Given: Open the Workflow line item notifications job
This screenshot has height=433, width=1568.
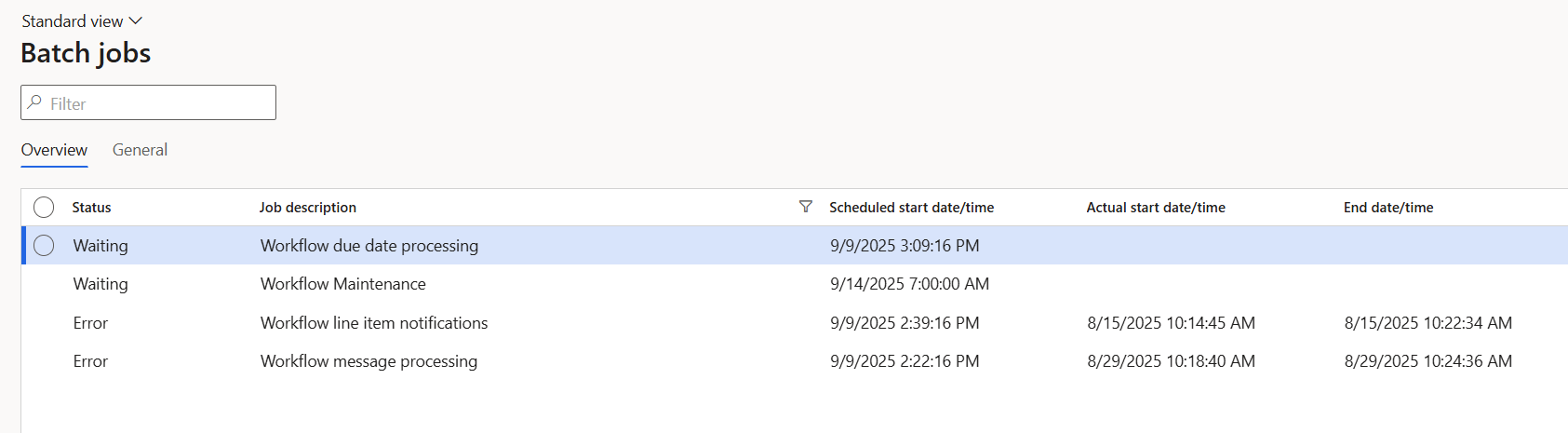Looking at the screenshot, I should [x=373, y=323].
